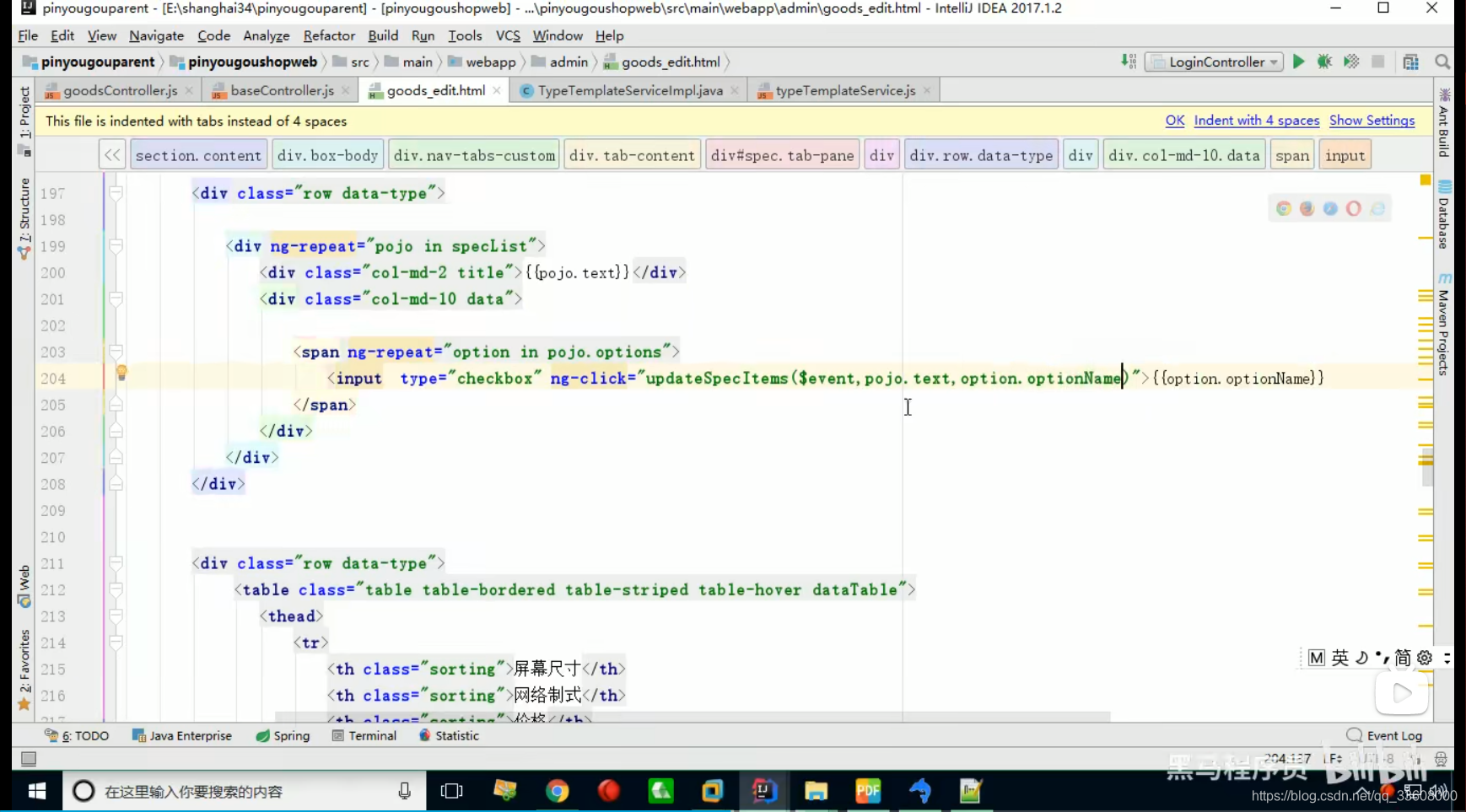Open Chrome from Windows taskbar
Image resolution: width=1466 pixels, height=812 pixels.
point(557,791)
